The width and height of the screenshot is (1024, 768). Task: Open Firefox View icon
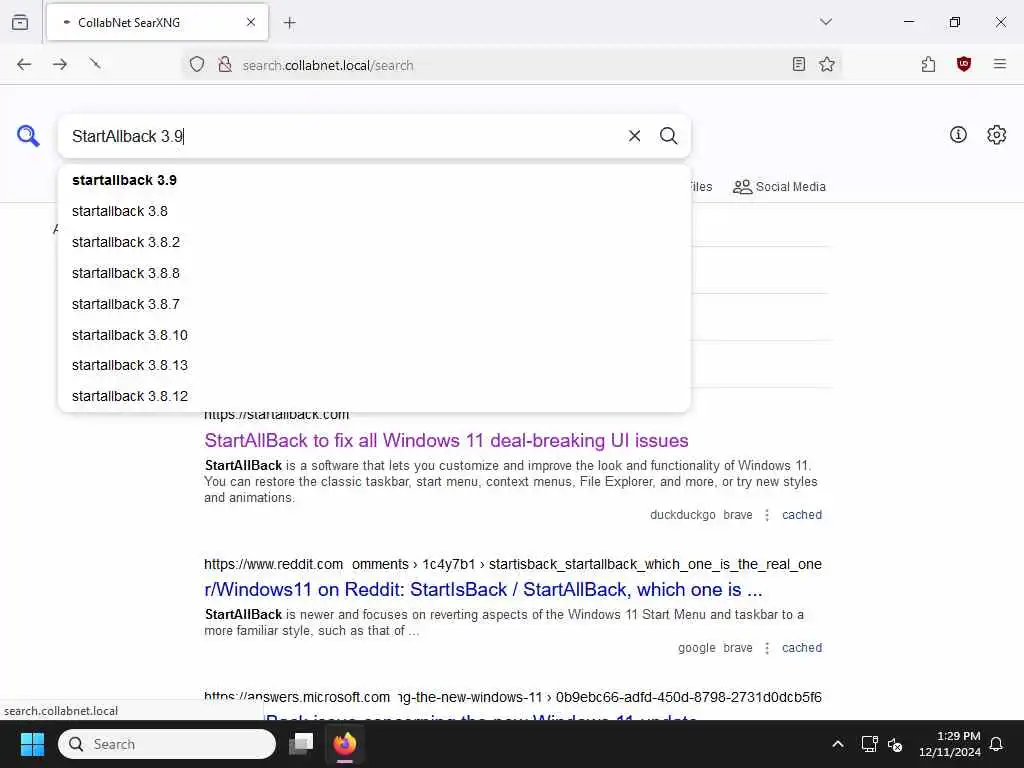(20, 22)
